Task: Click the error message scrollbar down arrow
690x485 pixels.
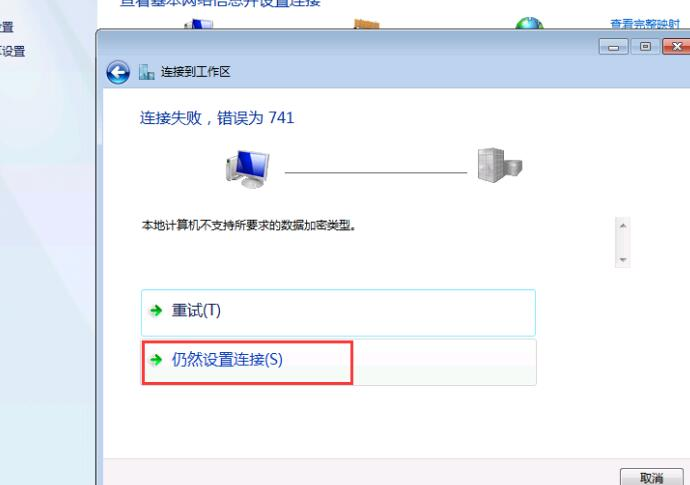Action: (x=623, y=260)
